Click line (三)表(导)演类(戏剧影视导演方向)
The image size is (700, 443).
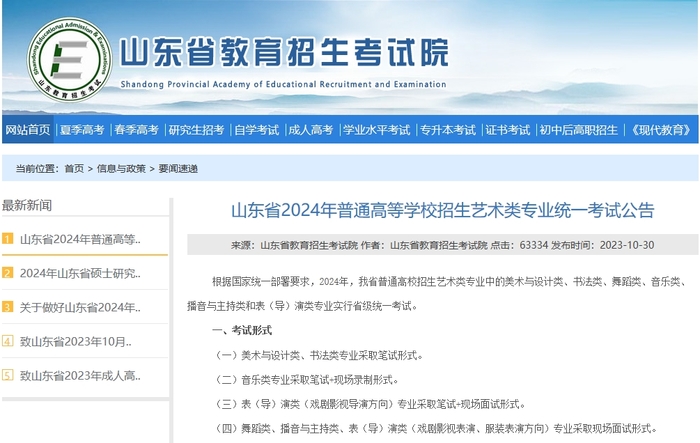(x=369, y=404)
